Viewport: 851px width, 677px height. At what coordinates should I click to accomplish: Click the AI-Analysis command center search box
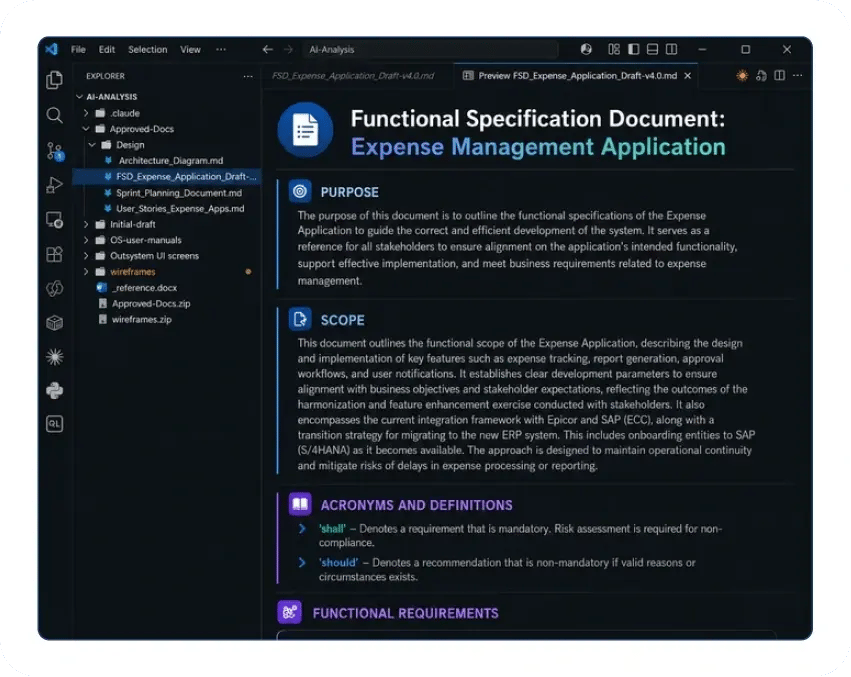tap(430, 49)
